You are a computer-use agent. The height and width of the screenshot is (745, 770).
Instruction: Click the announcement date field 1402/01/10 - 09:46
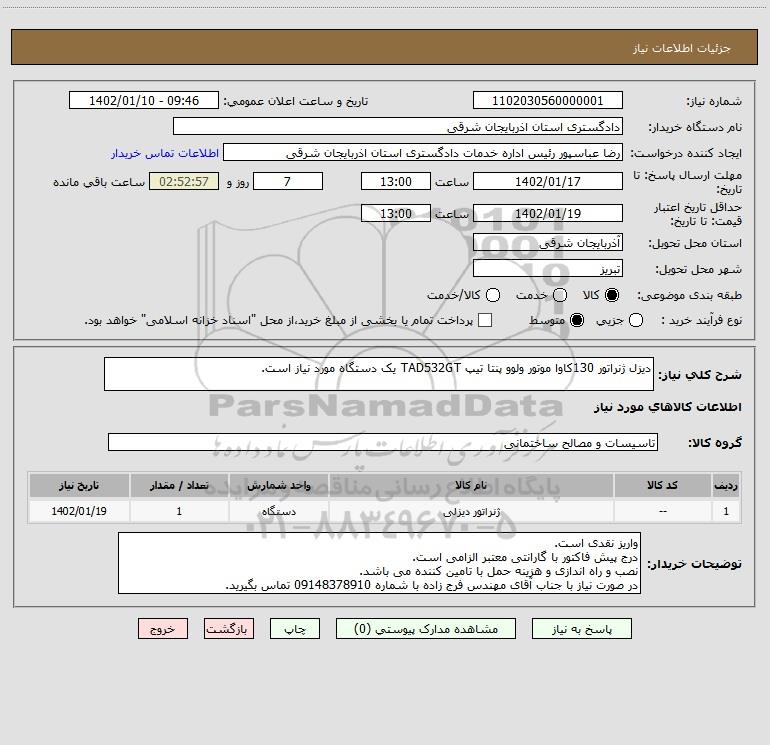[x=144, y=101]
